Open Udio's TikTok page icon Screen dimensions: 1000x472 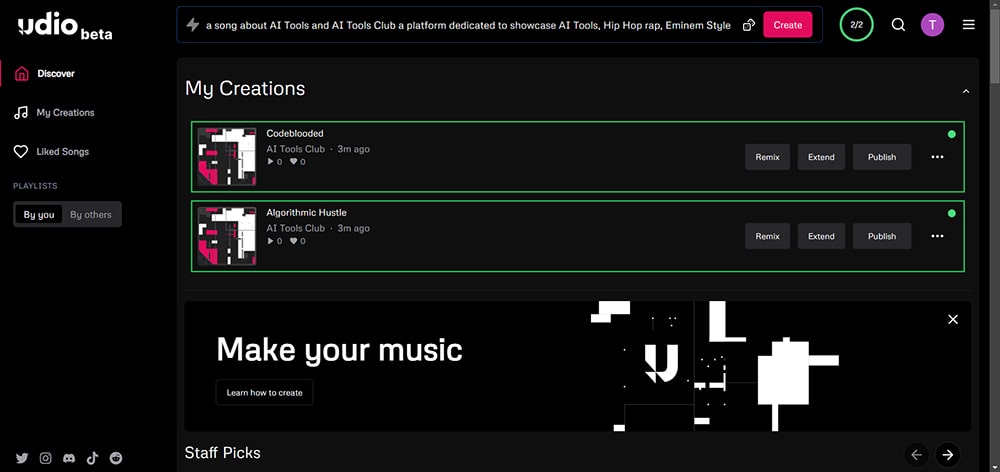(x=92, y=458)
